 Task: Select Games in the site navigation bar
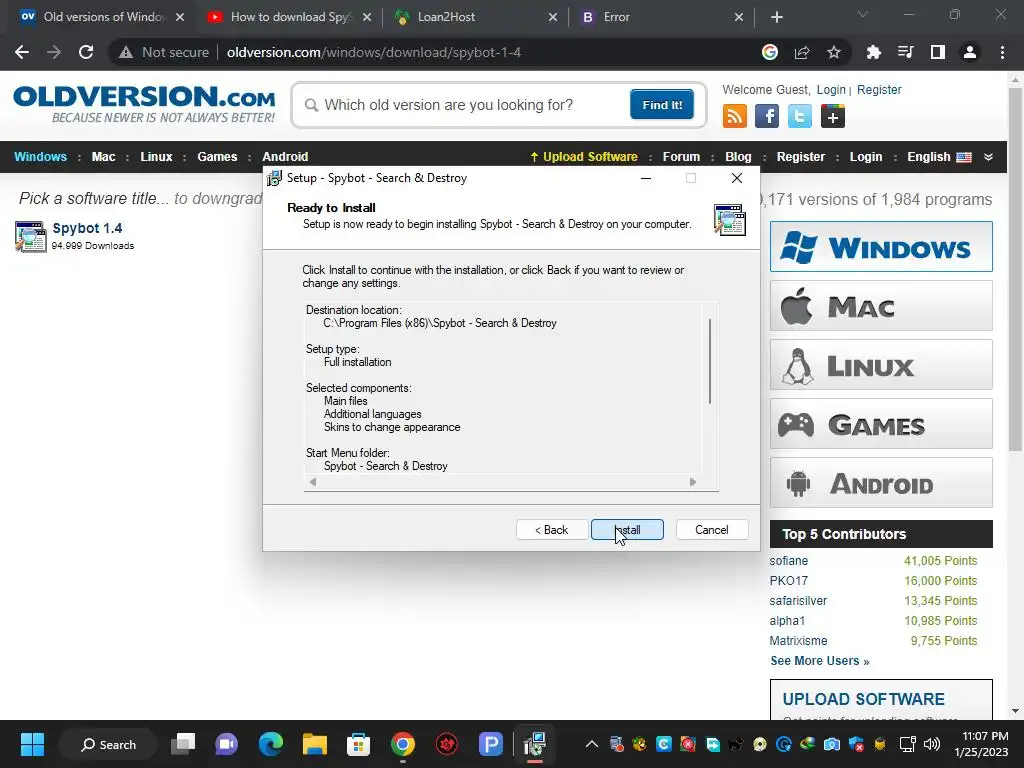coord(217,157)
